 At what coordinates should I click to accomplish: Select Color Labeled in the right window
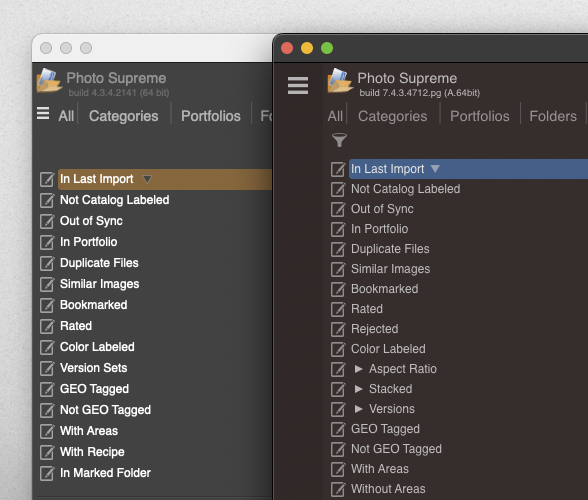(x=388, y=349)
